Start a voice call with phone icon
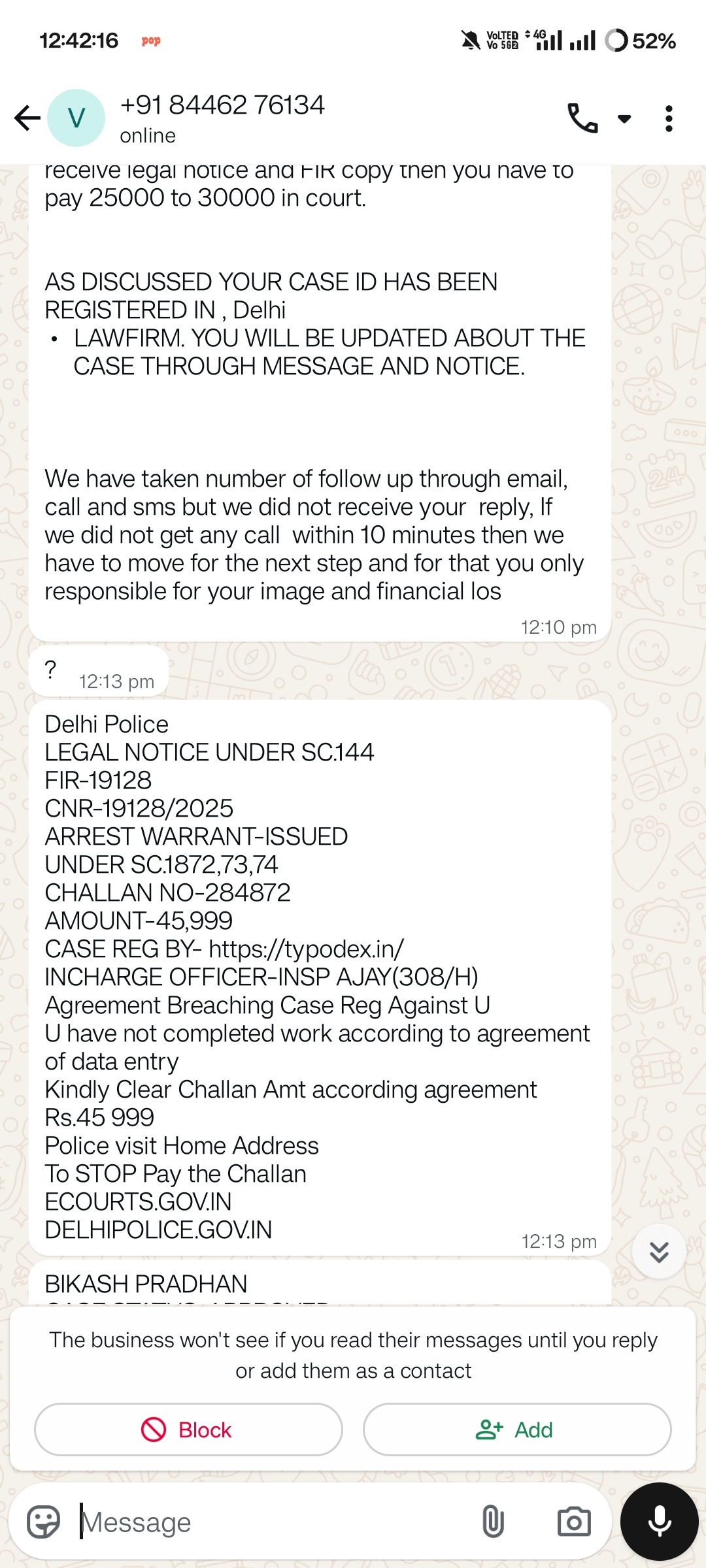 point(582,118)
